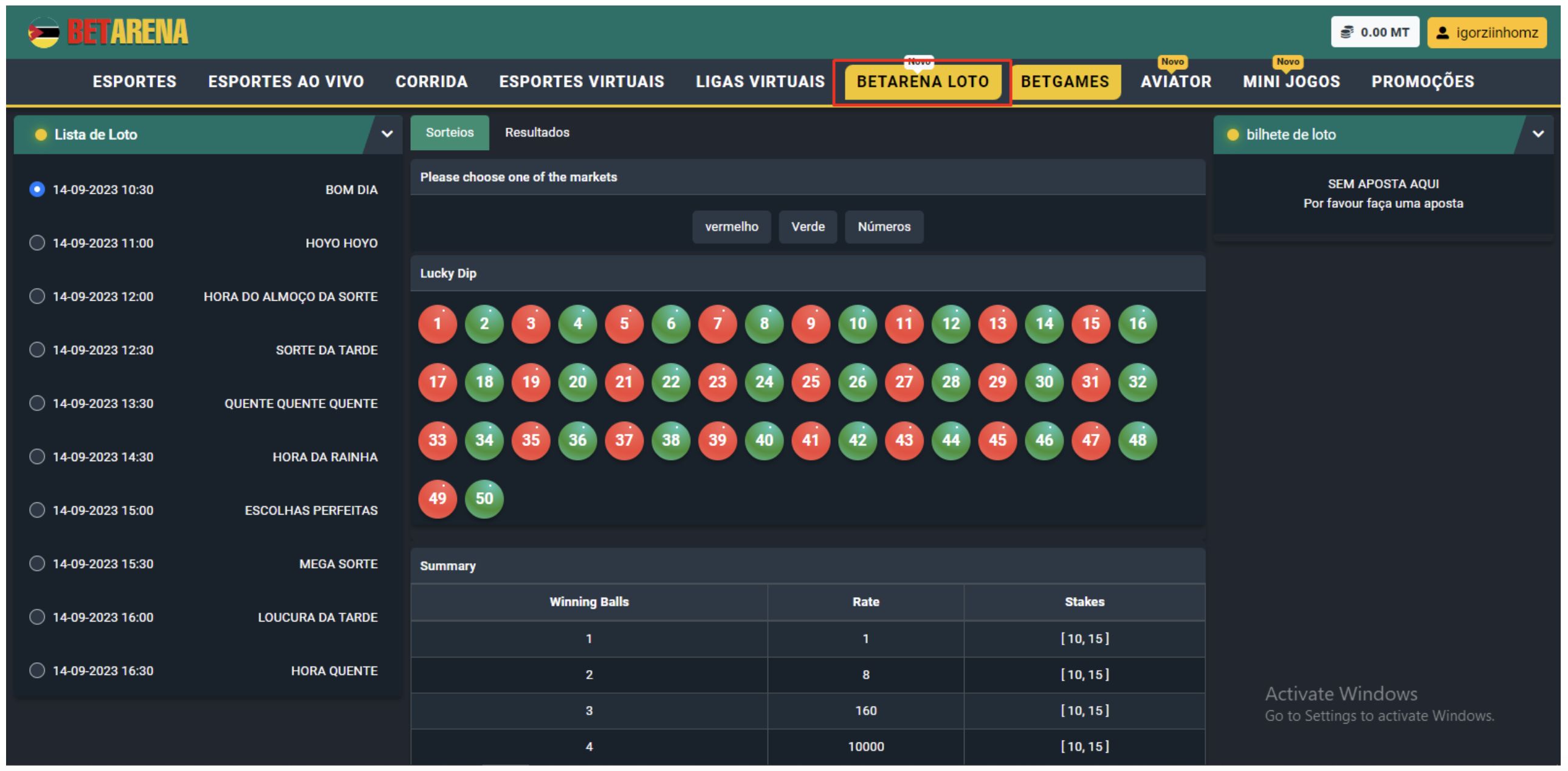Open BETGAMES in the navigation bar
1568x771 pixels.
pos(1065,81)
